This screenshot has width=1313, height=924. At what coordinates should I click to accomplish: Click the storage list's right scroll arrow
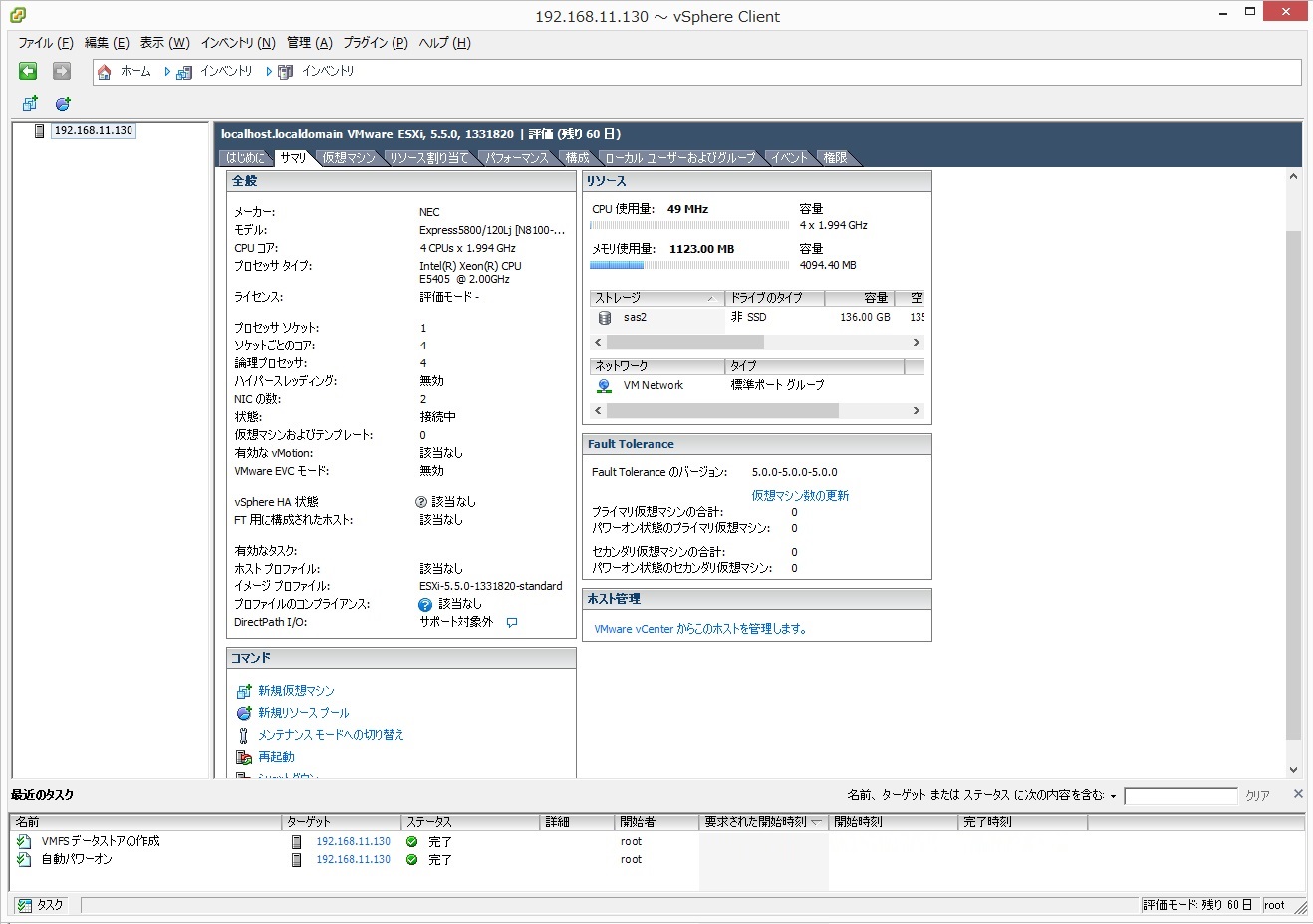[917, 343]
